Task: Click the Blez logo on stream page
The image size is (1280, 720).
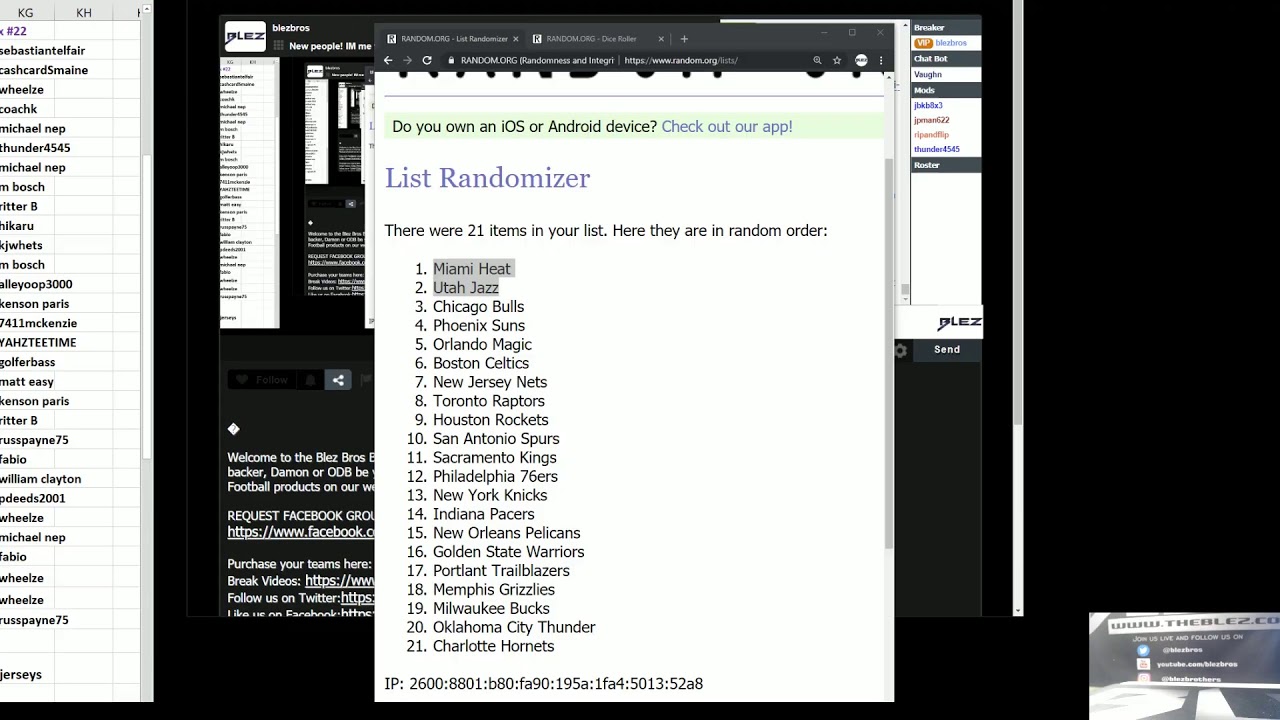Action: (x=245, y=37)
